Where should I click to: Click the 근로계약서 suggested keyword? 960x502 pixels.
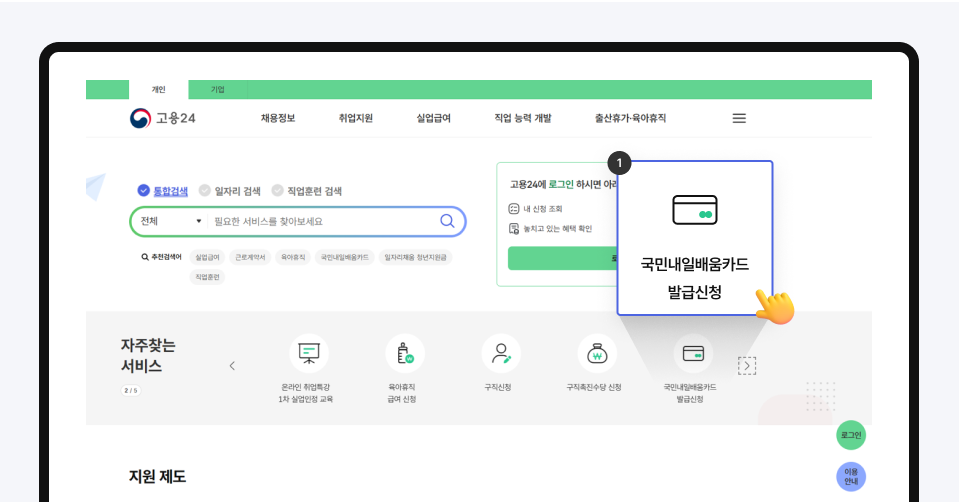pos(250,257)
